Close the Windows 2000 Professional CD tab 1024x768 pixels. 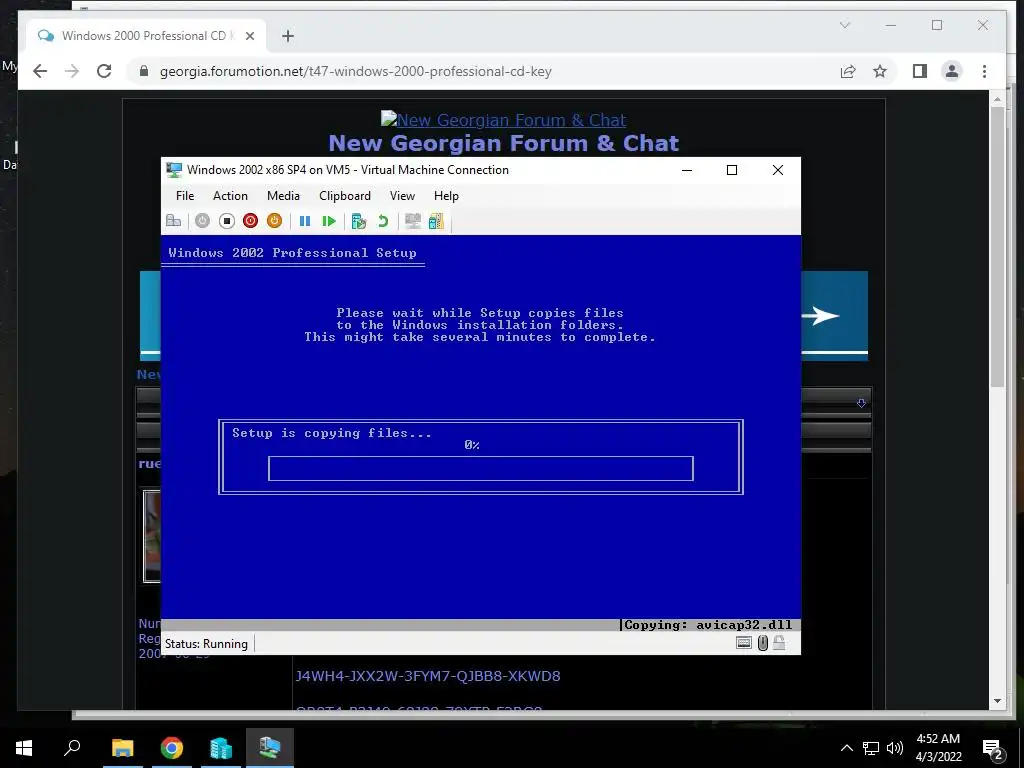click(249, 36)
